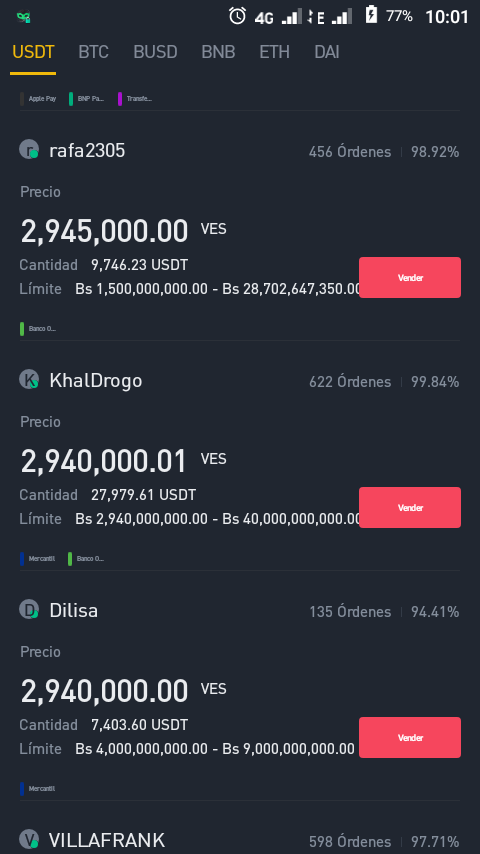Tap Vender on Dilisa's offer
Screen dimensions: 480x854
click(x=410, y=737)
